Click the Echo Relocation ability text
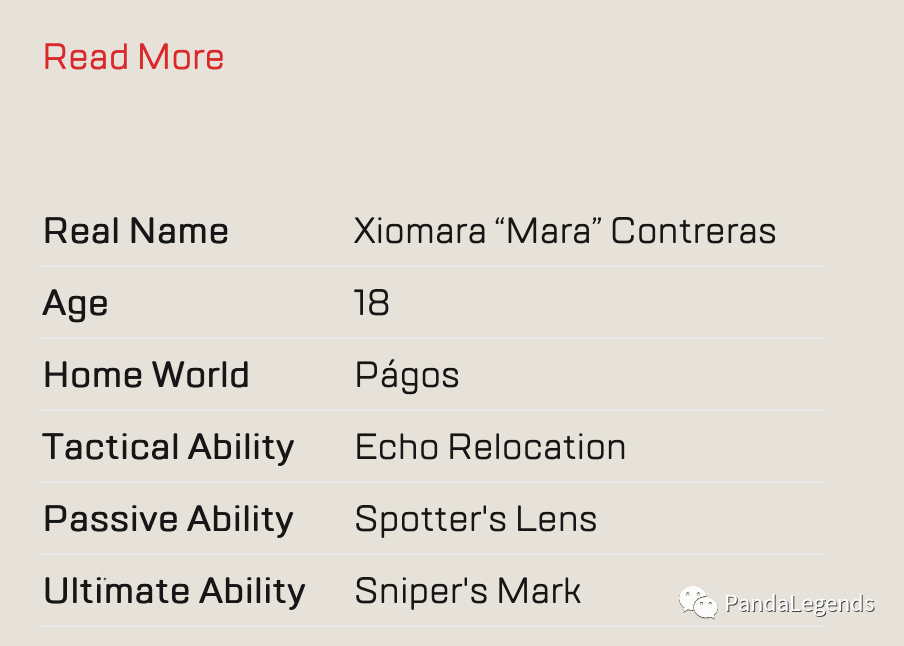This screenshot has width=904, height=646. (x=490, y=447)
